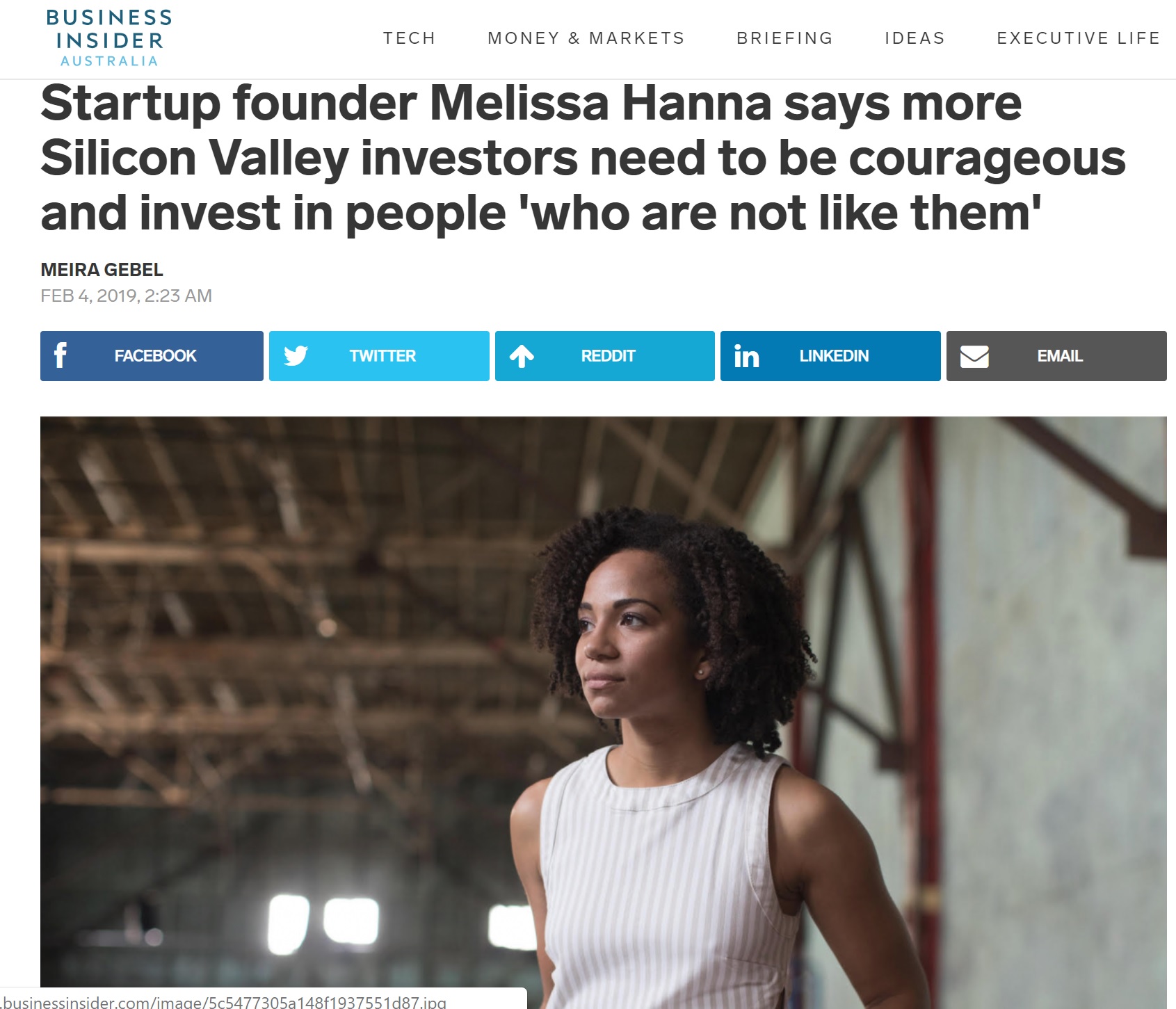Click the email envelope icon
1176x1009 pixels.
click(x=974, y=356)
